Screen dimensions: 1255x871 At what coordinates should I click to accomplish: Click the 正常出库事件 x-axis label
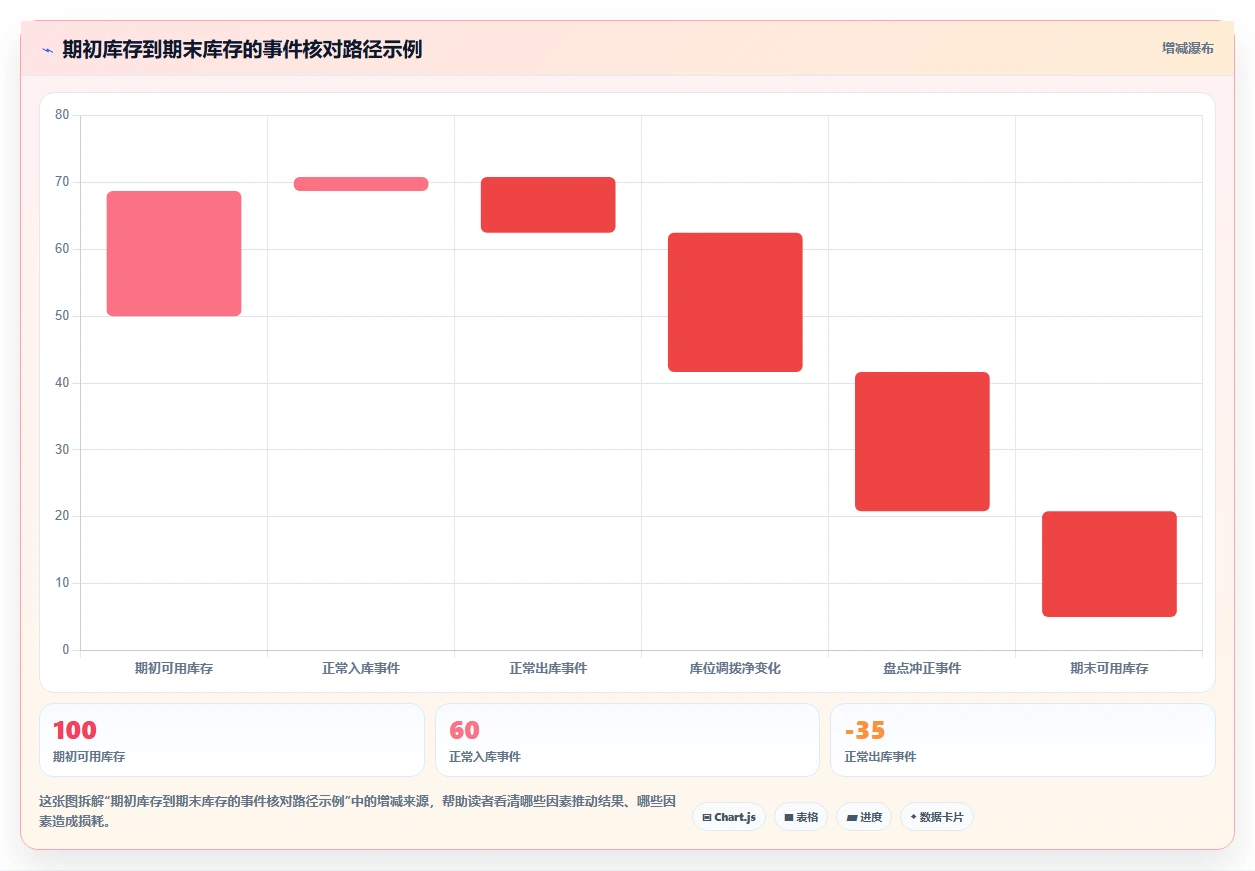(x=548, y=668)
